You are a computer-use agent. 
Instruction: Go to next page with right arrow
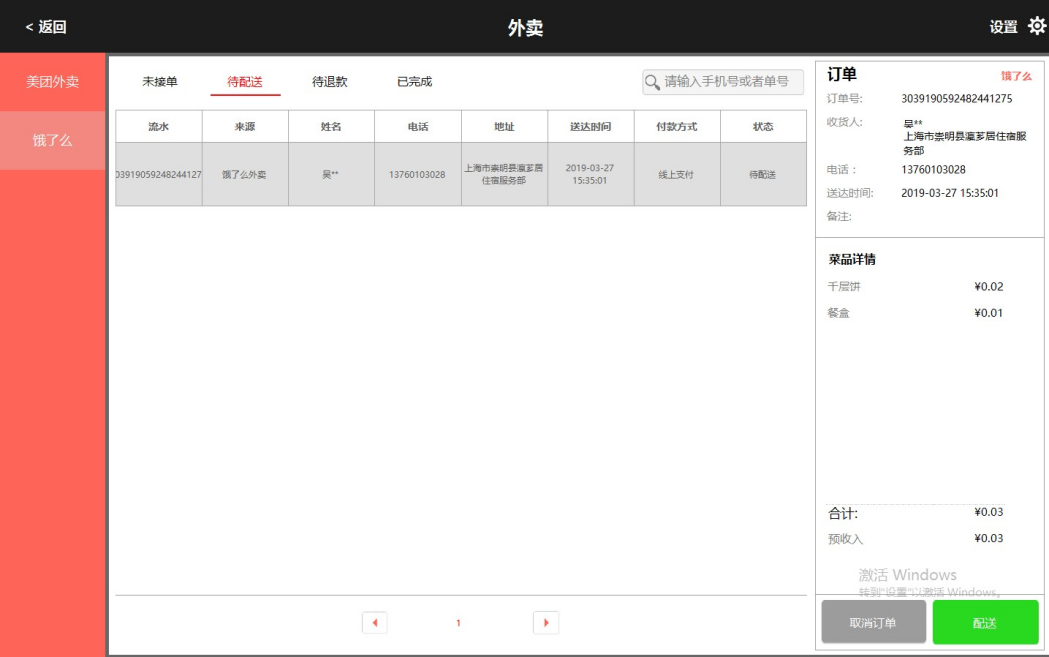tap(546, 623)
